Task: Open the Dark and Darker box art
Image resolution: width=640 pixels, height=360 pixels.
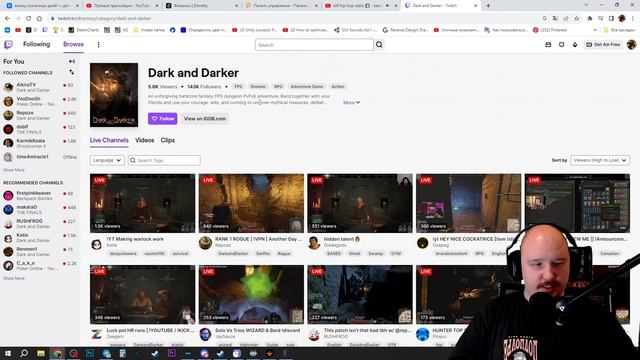Action: coord(114,95)
